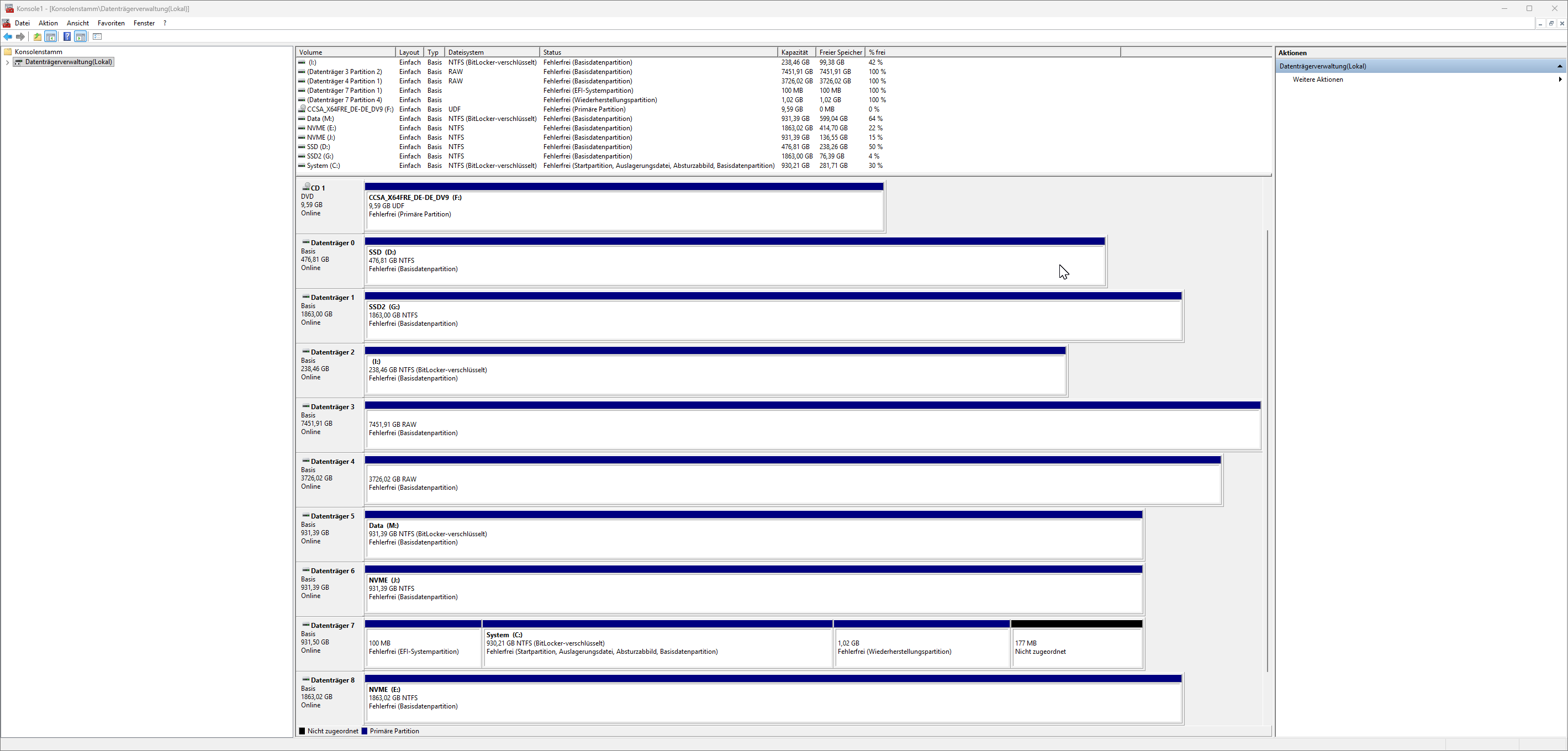Go back using the blue arrow

pyautogui.click(x=8, y=36)
